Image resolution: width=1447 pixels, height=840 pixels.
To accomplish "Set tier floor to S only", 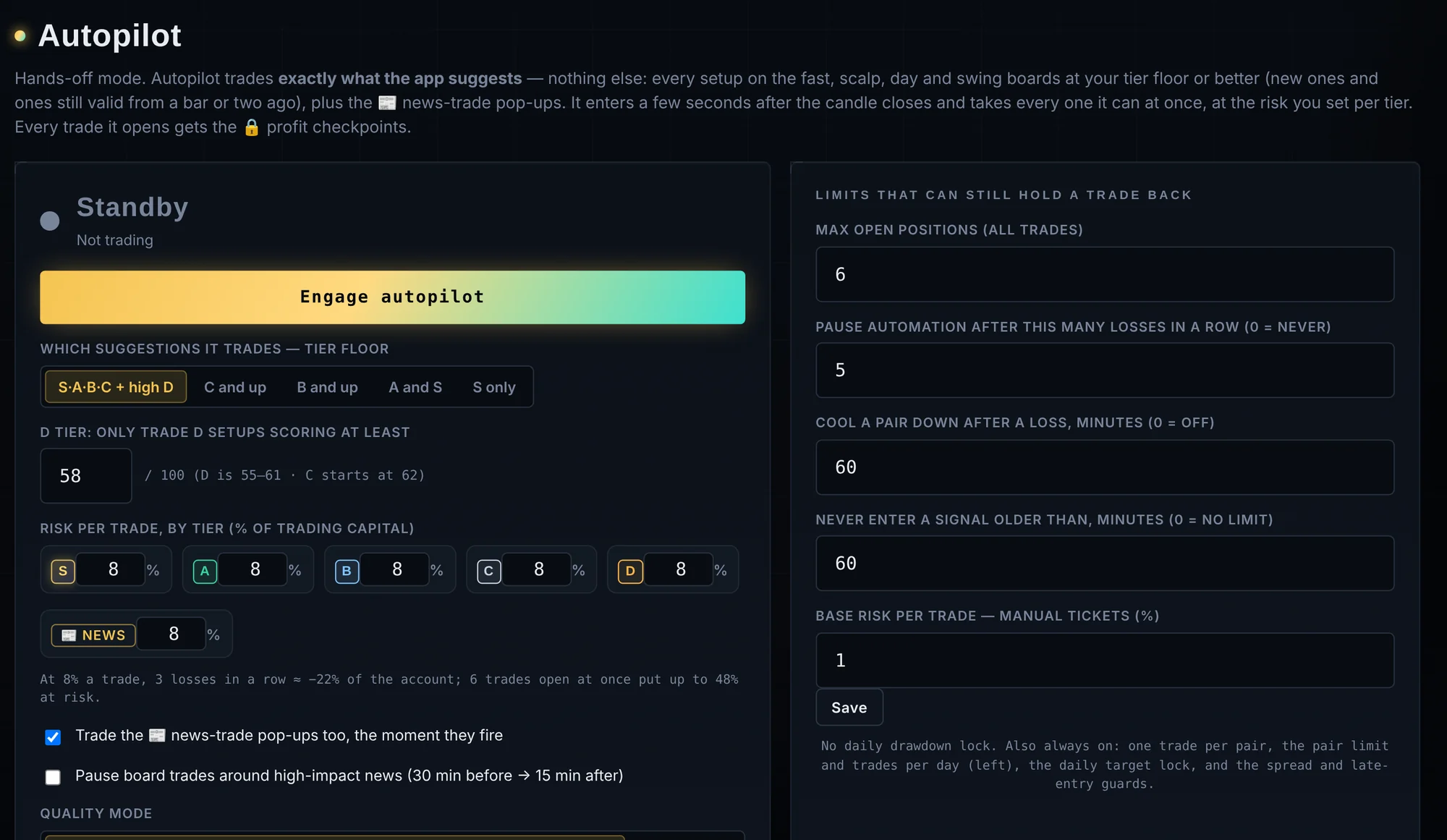I will (494, 387).
